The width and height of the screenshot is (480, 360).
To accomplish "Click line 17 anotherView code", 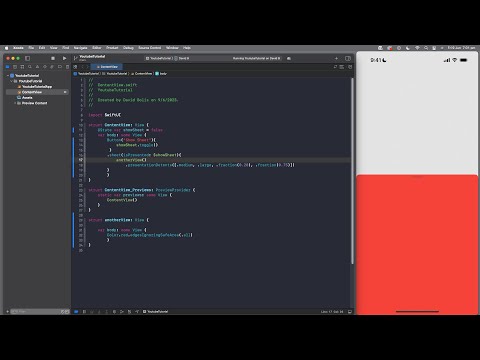I will click(x=131, y=160).
